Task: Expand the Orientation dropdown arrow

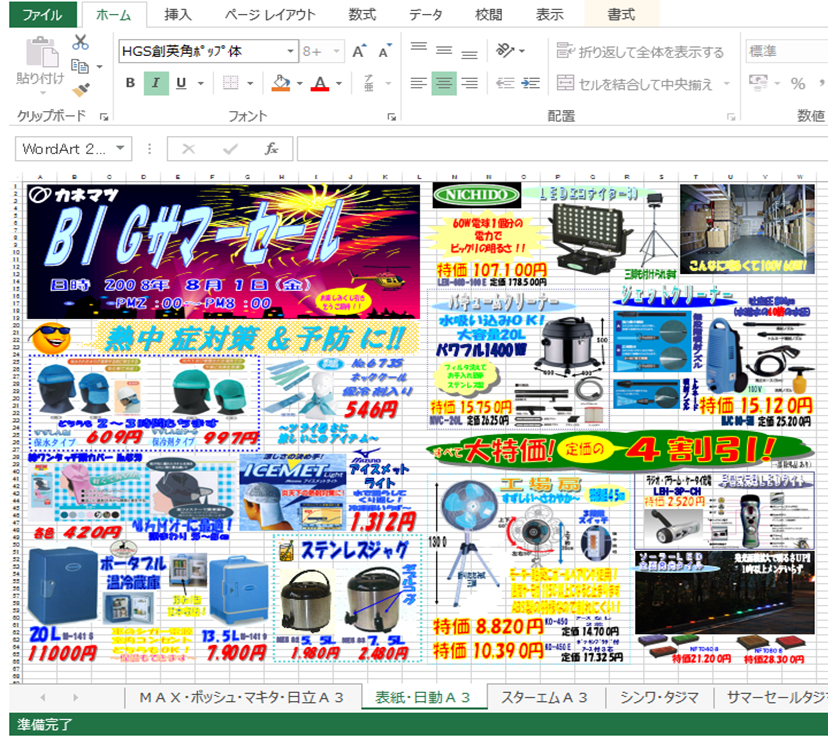Action: coord(522,51)
